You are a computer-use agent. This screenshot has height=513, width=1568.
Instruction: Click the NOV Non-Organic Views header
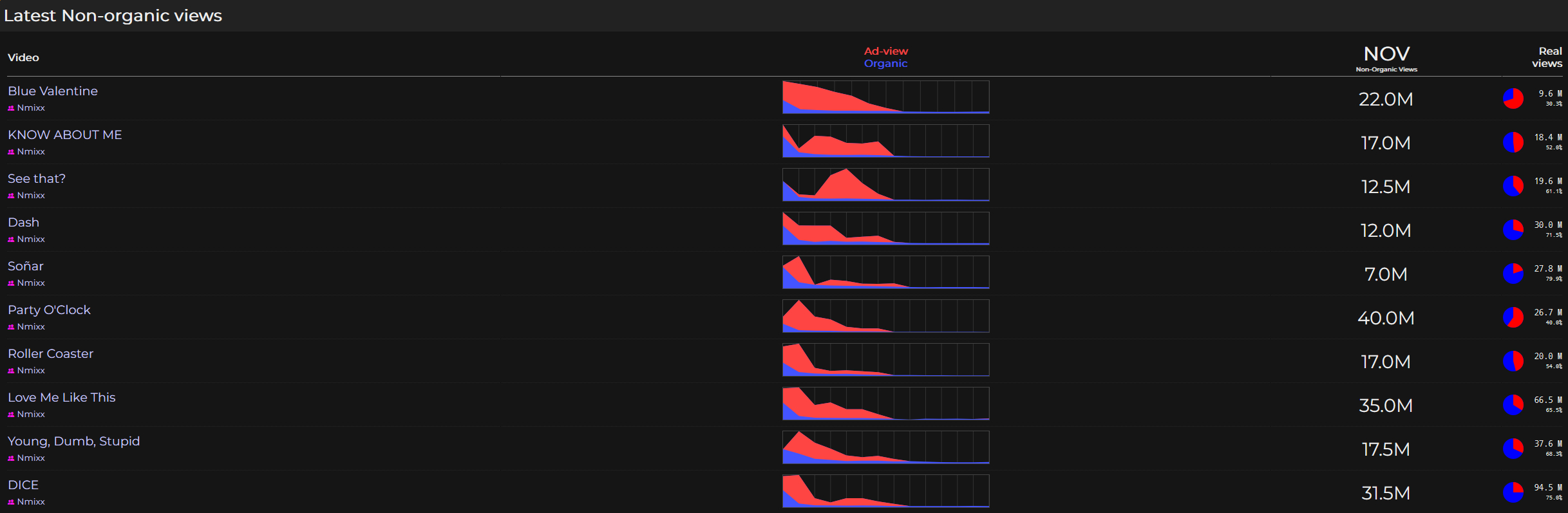[1386, 58]
